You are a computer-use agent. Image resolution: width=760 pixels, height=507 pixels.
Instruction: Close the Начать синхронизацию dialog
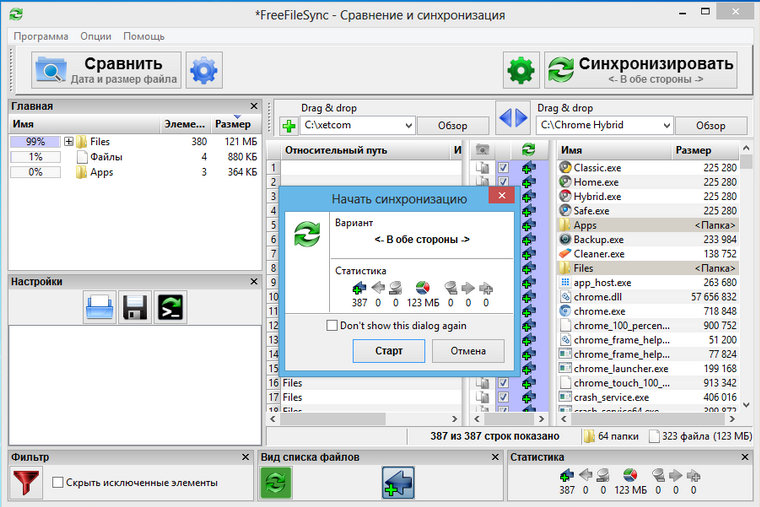pyautogui.click(x=502, y=195)
